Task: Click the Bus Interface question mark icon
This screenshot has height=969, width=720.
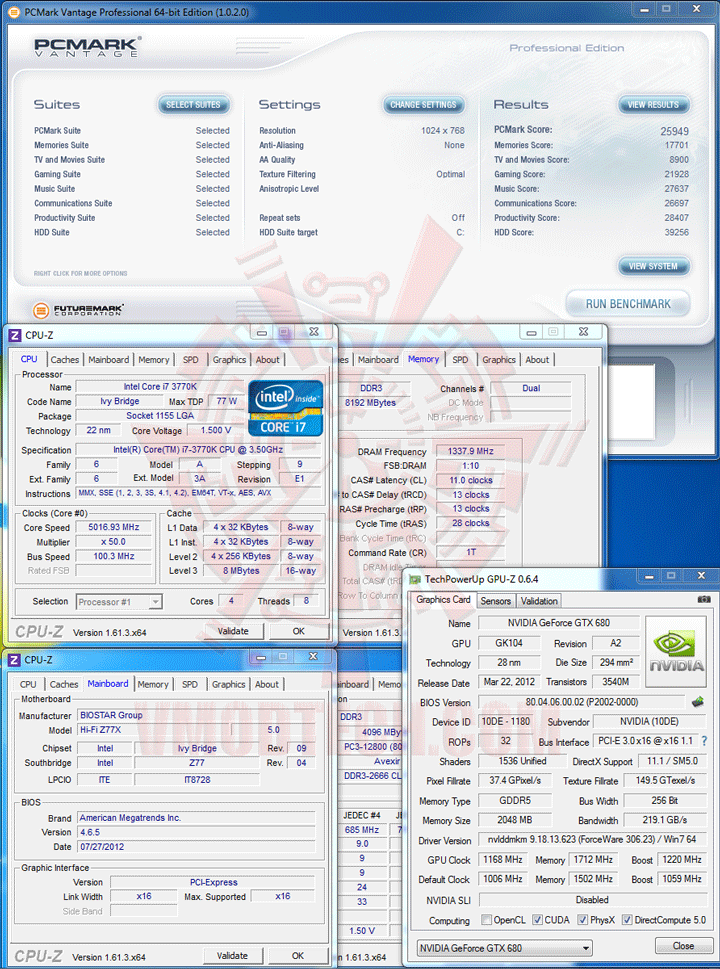Action: coord(704,740)
